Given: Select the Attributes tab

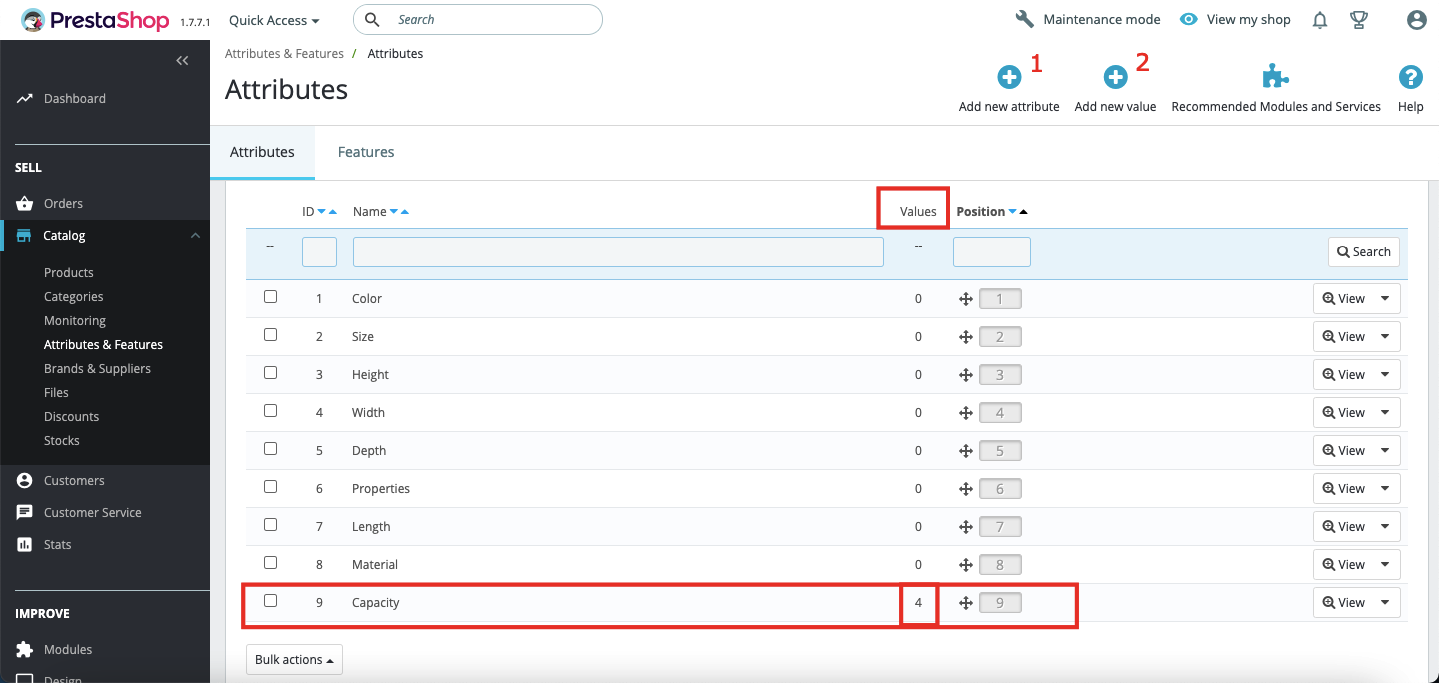Looking at the screenshot, I should coord(262,152).
